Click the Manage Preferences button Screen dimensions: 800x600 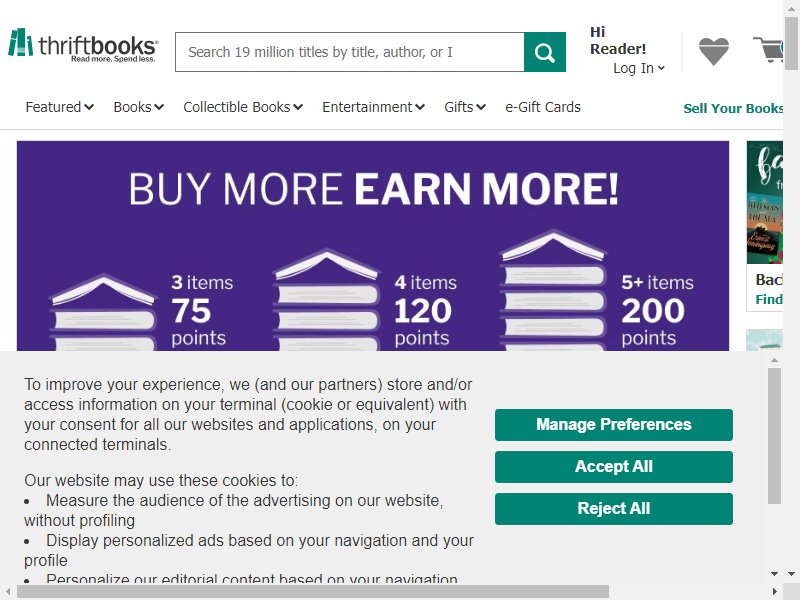(x=614, y=424)
